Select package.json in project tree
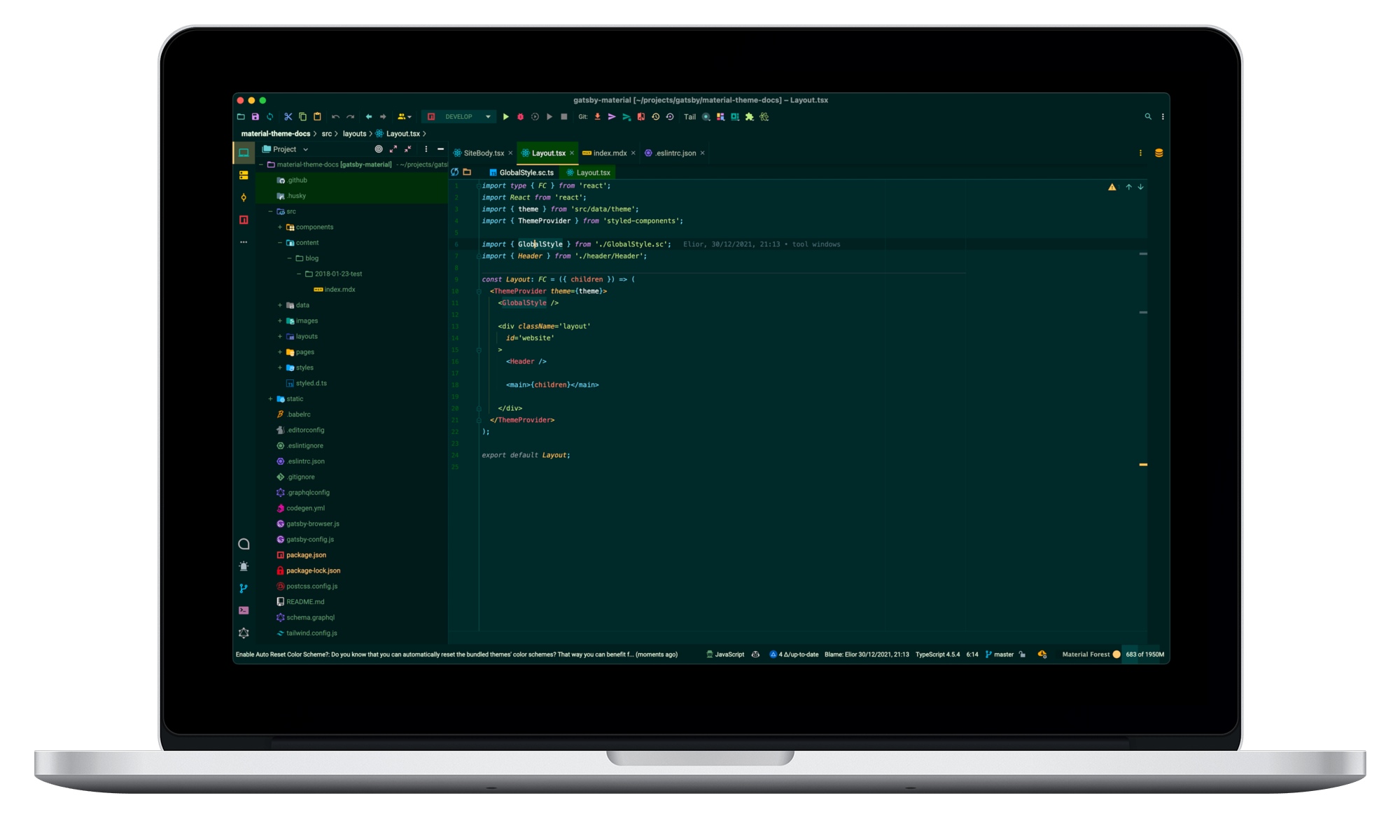 pos(301,555)
